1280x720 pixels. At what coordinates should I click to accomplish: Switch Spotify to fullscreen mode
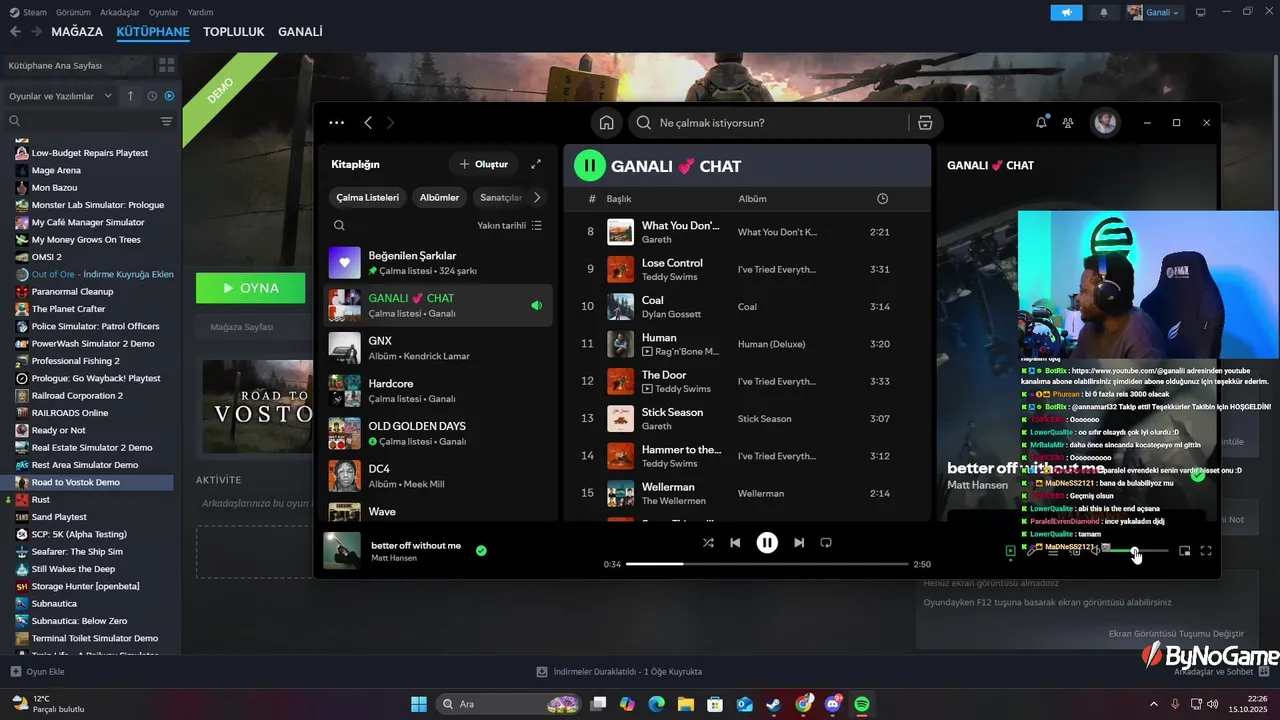tap(1206, 551)
